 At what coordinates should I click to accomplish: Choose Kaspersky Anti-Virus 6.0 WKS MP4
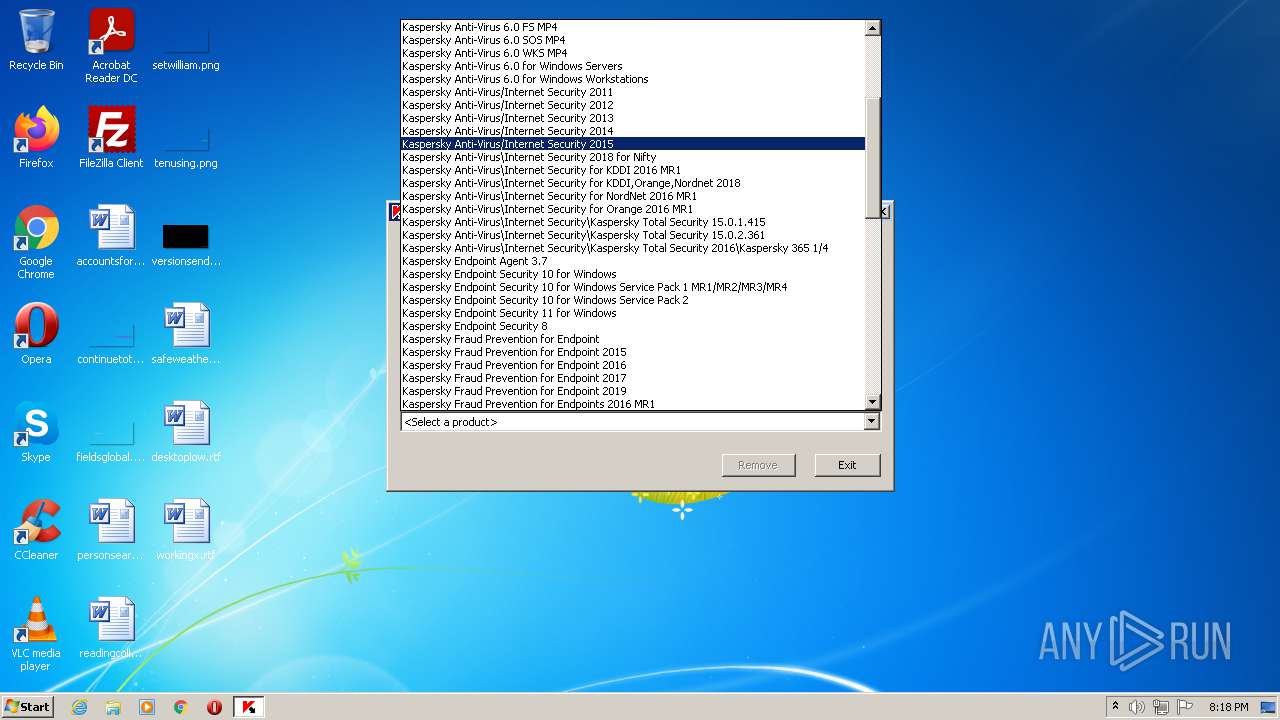(x=633, y=53)
